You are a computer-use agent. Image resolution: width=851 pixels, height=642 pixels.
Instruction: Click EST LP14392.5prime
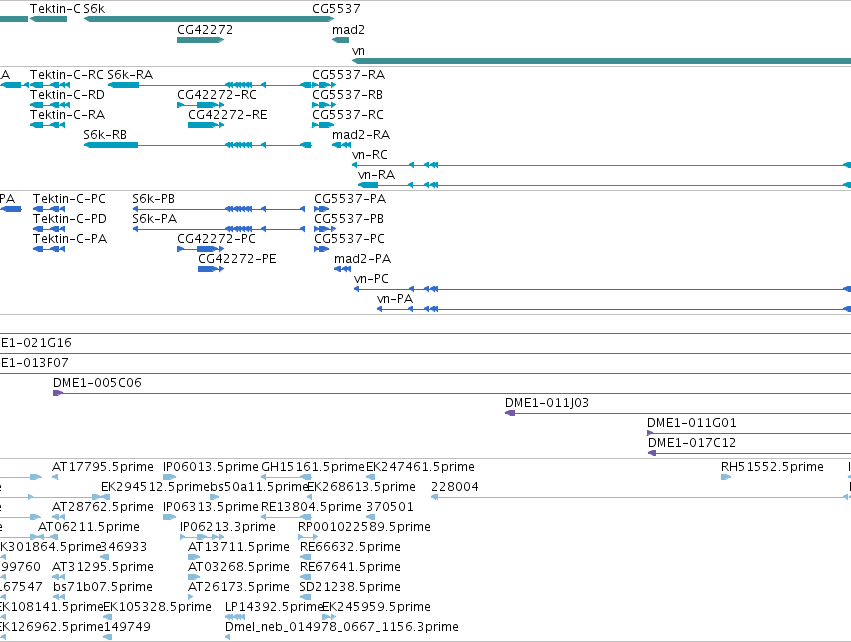point(235,618)
